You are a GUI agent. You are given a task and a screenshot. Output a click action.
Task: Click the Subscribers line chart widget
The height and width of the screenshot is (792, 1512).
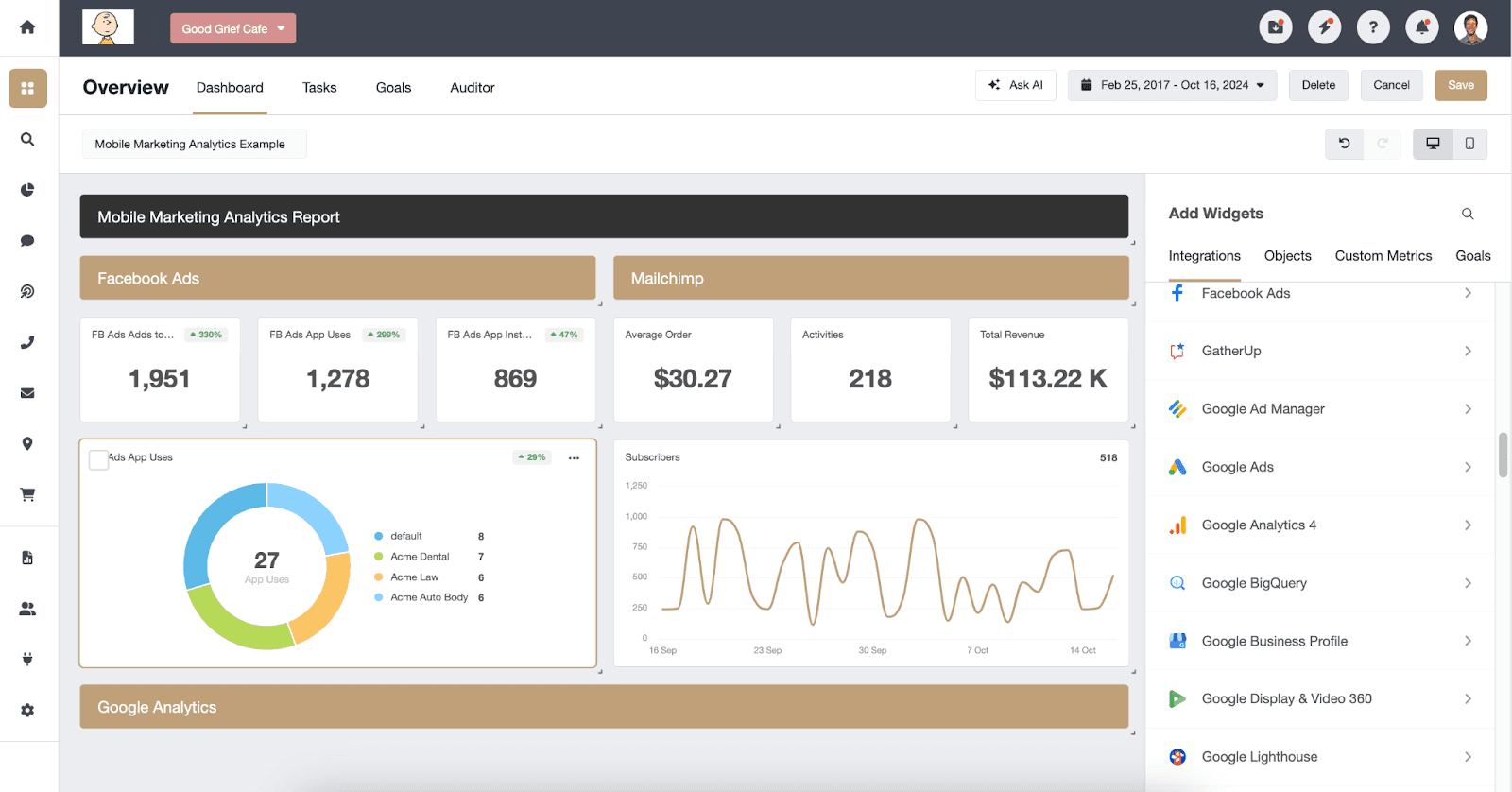(870, 553)
